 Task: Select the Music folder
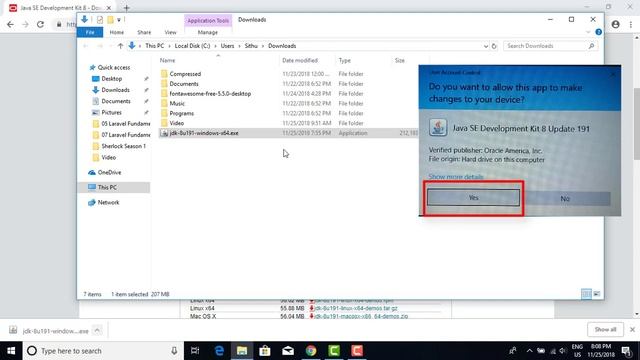point(177,103)
